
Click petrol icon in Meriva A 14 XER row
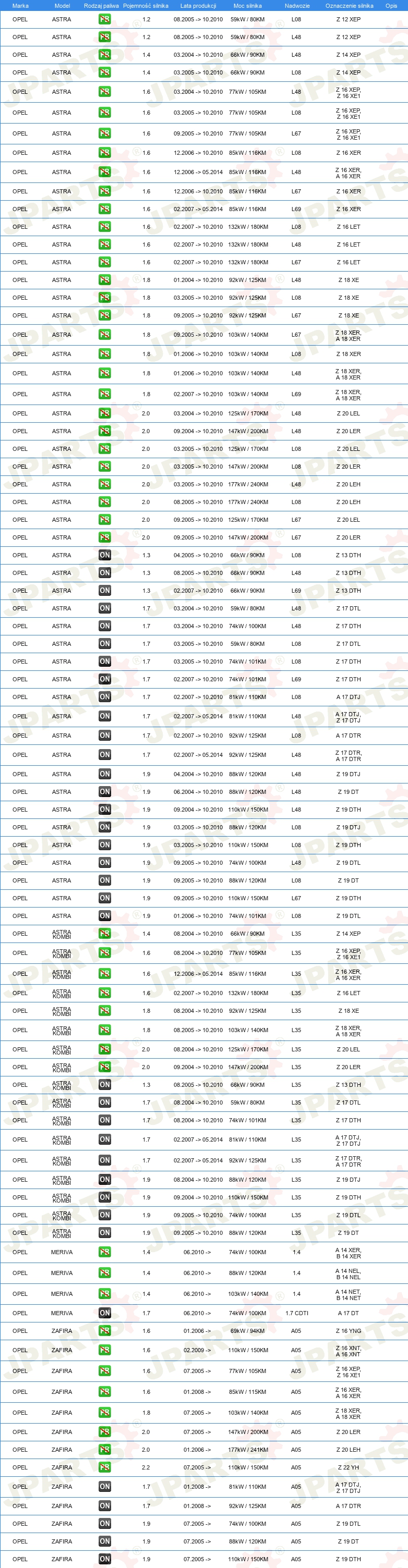point(105,1252)
